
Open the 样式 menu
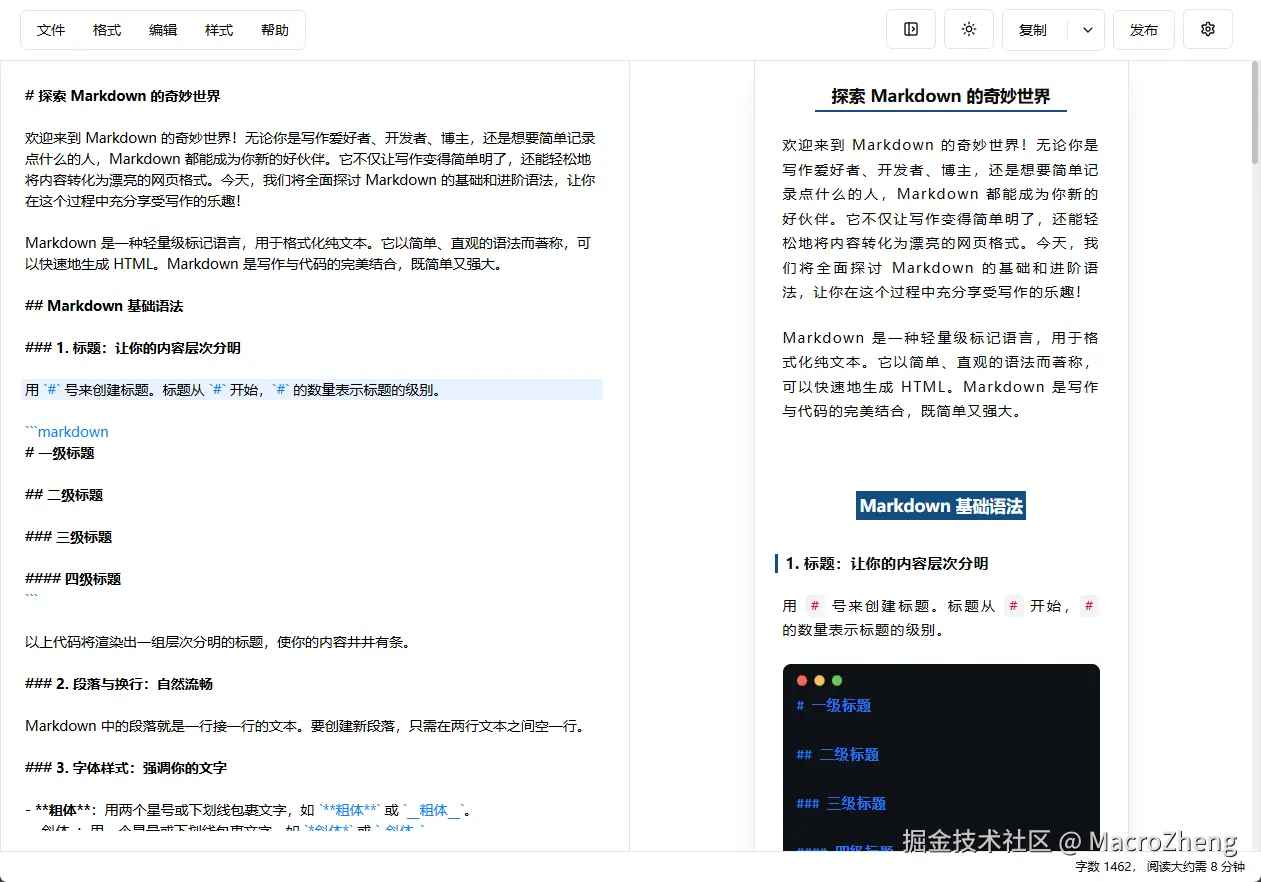coord(219,30)
